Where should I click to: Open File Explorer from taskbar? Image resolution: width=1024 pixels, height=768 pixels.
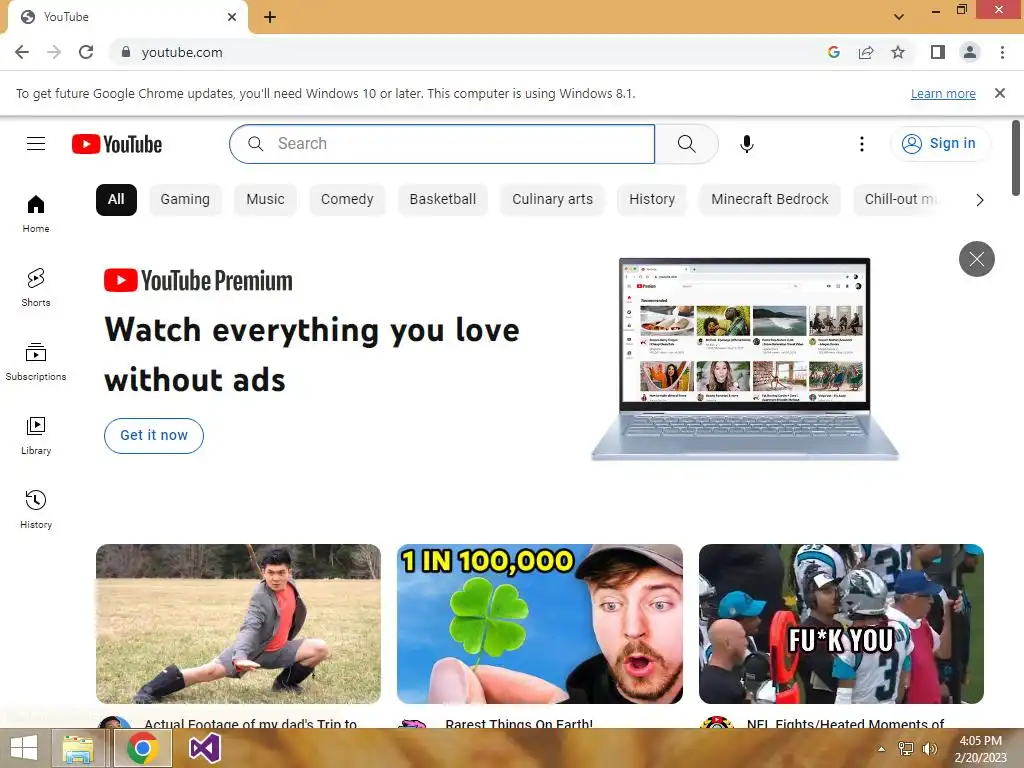point(78,748)
